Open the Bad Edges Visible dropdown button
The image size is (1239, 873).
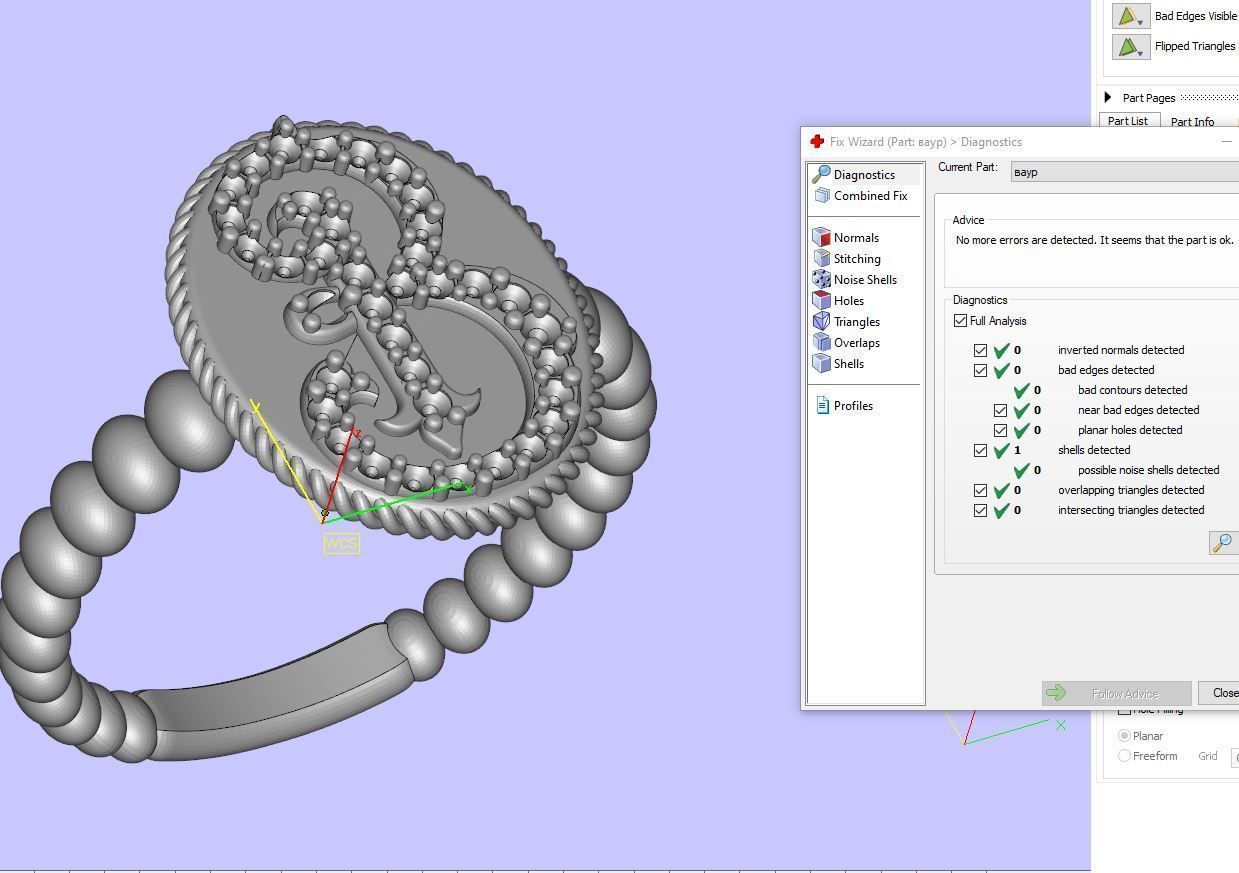click(1131, 16)
